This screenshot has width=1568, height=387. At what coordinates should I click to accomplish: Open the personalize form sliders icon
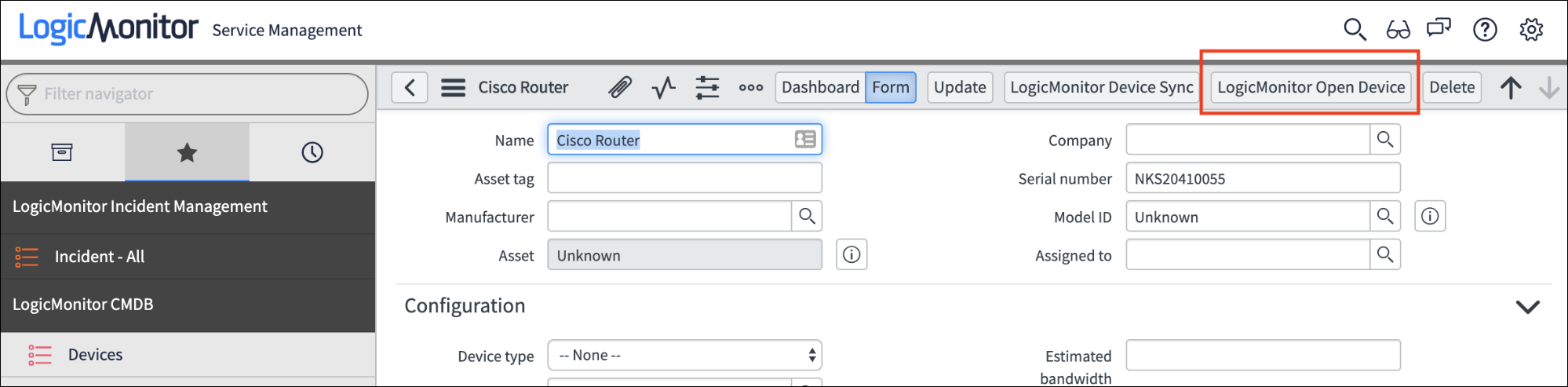point(707,87)
